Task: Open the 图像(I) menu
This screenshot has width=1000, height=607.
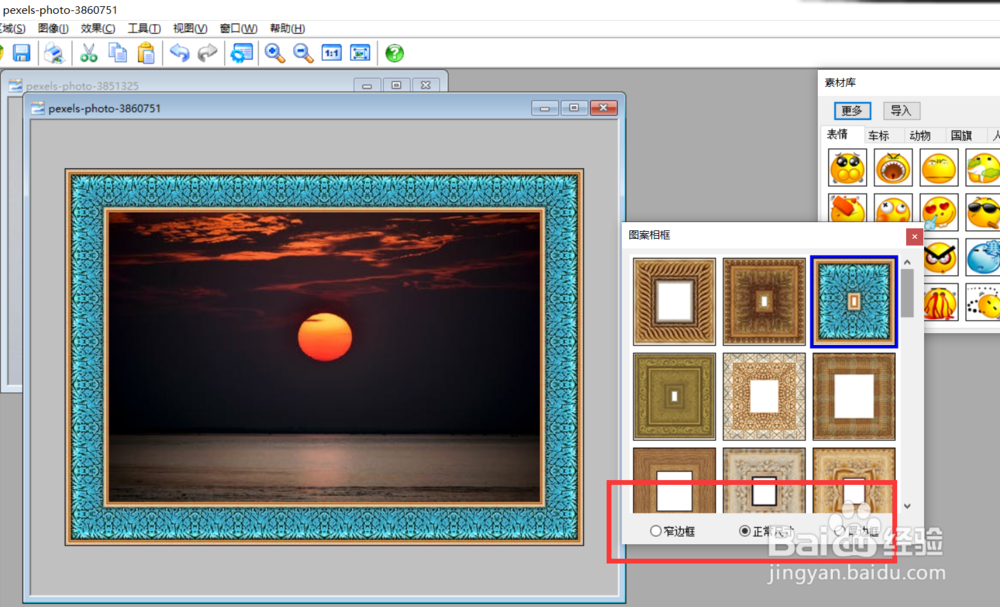Action: pos(53,28)
